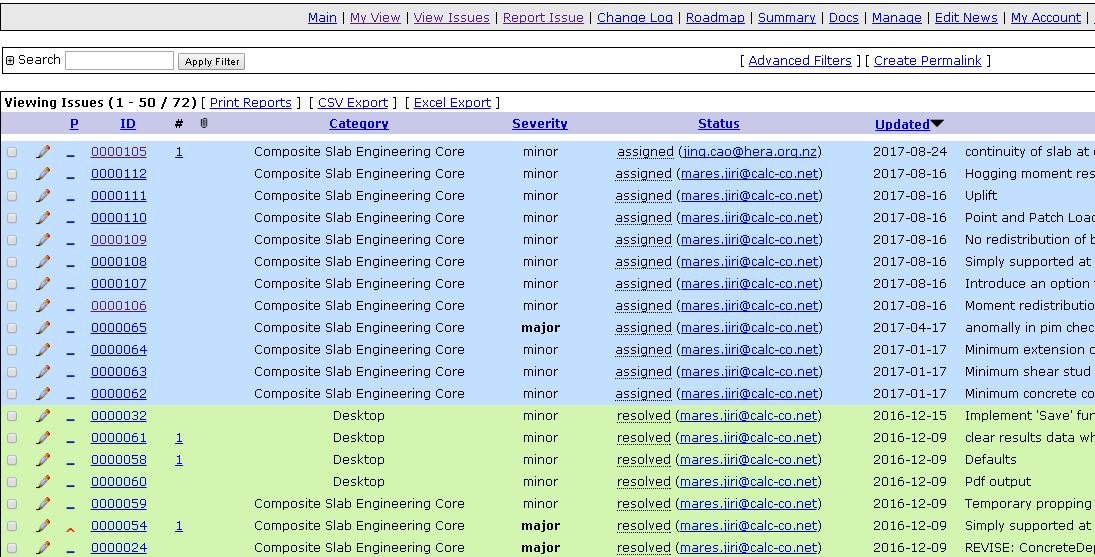
Task: Click the red high-priority arrow on issue 0000054
Action: point(71,527)
